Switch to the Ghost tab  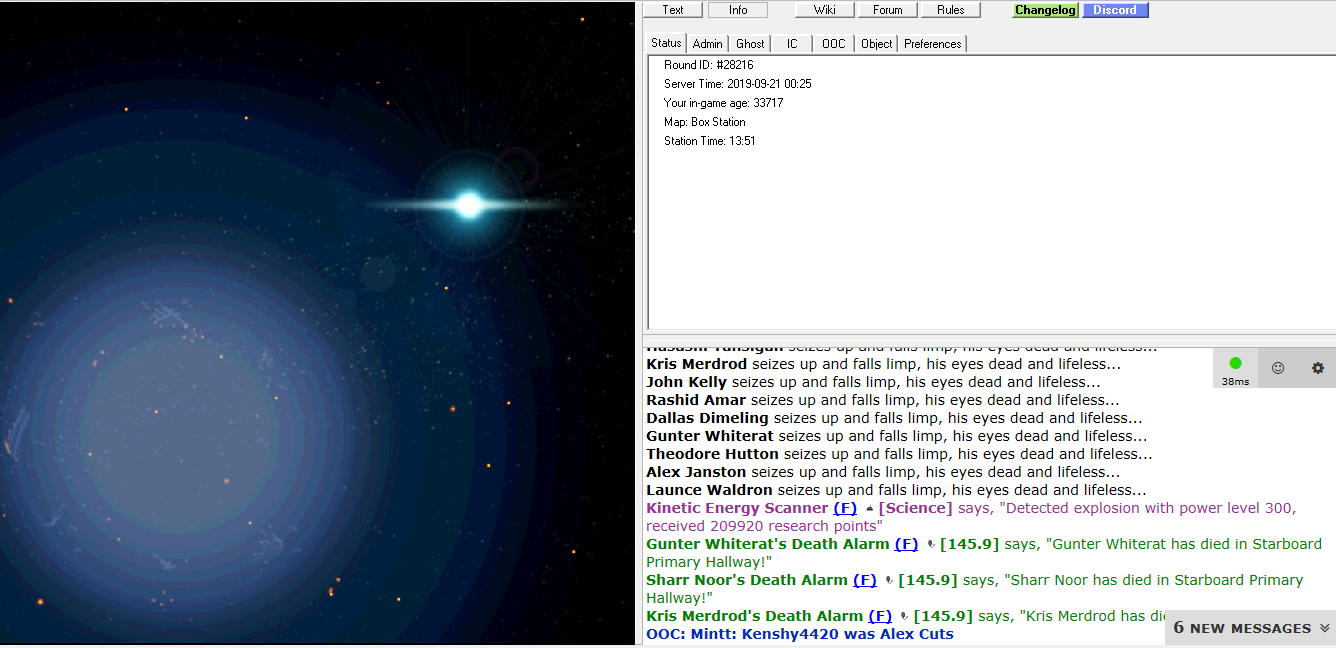[750, 44]
